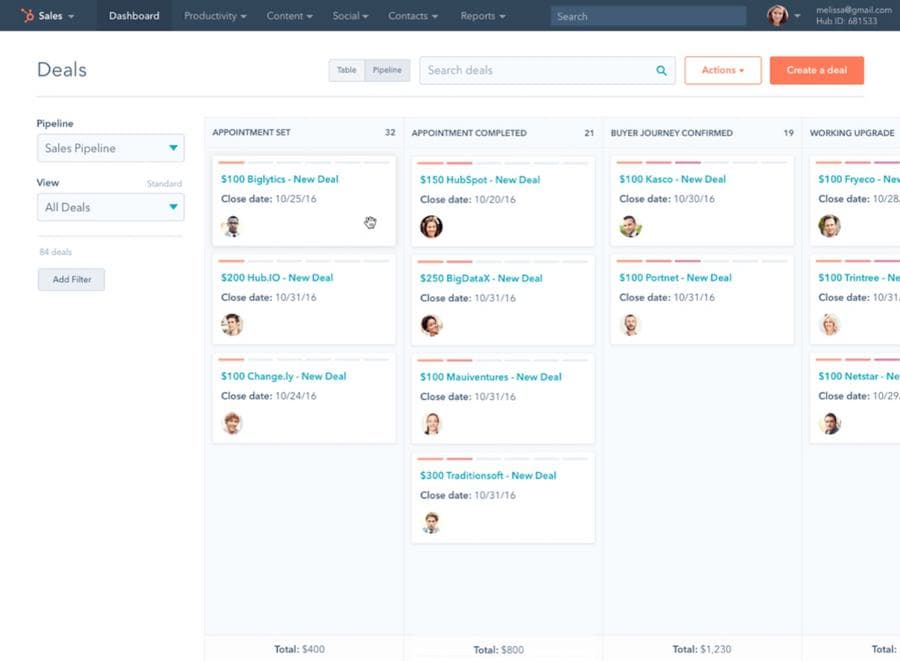The image size is (900, 661).
Task: Expand the Content menu
Action: tap(289, 16)
